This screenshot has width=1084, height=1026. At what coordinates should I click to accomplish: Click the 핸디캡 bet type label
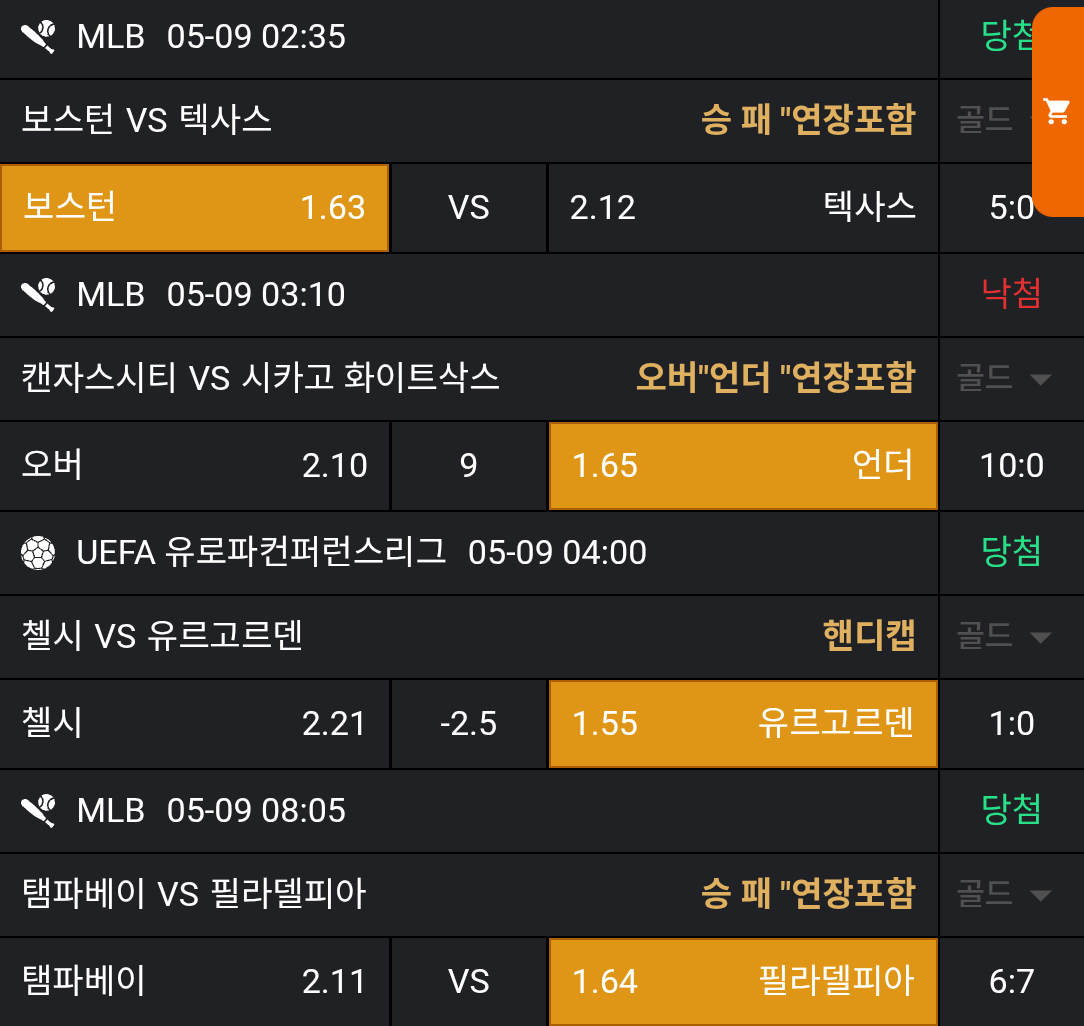868,636
